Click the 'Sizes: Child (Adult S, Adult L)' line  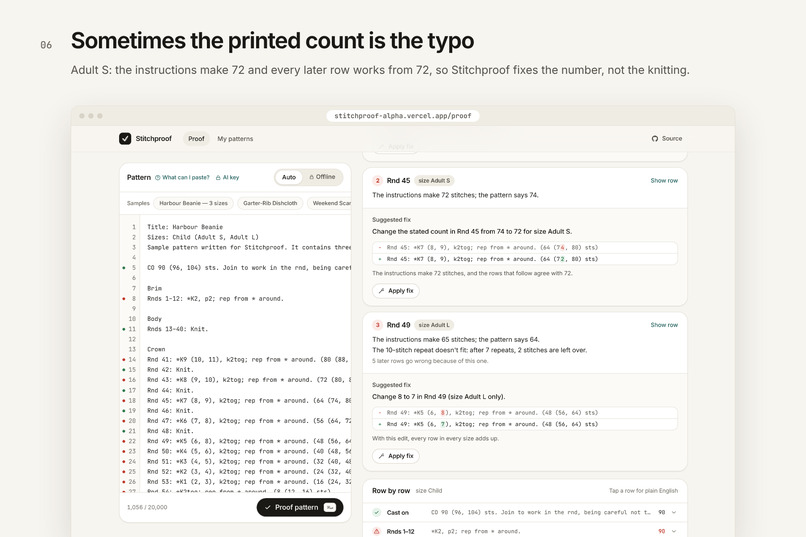pos(203,237)
